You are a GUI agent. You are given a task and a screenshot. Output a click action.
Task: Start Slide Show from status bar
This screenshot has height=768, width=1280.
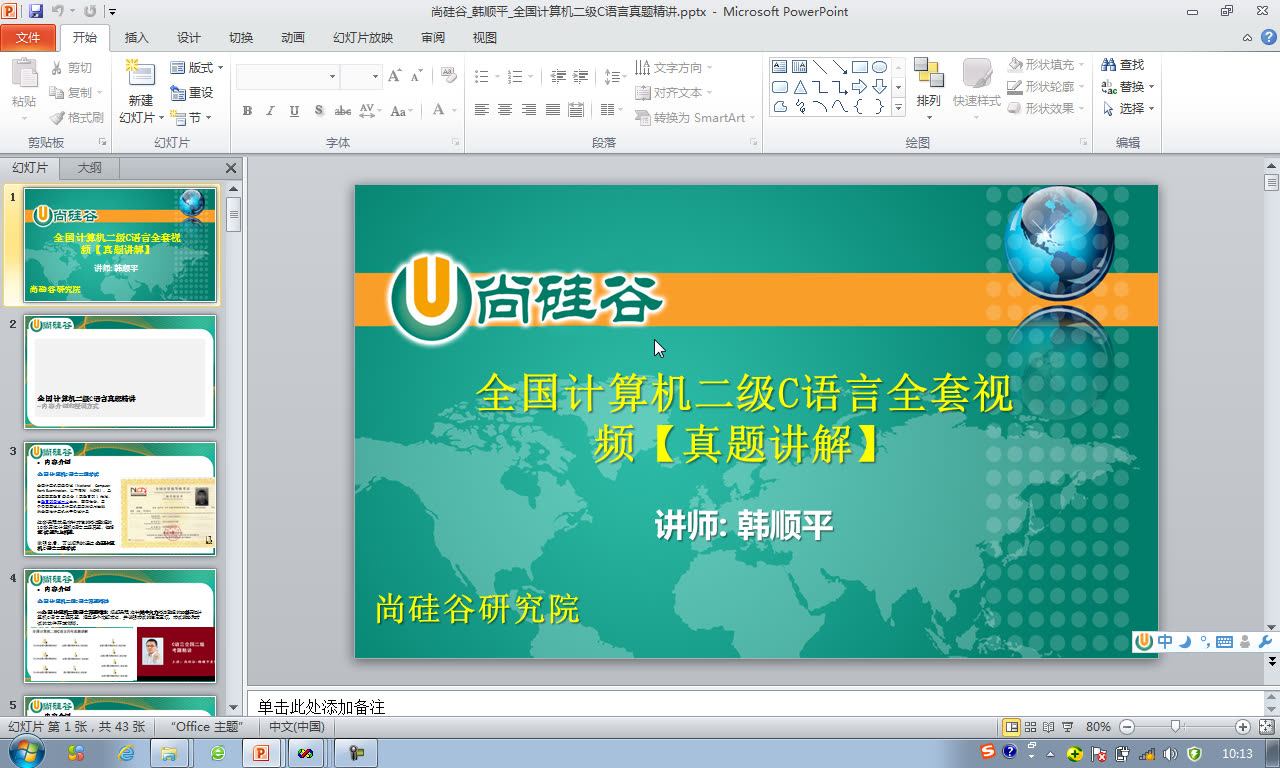point(1067,727)
